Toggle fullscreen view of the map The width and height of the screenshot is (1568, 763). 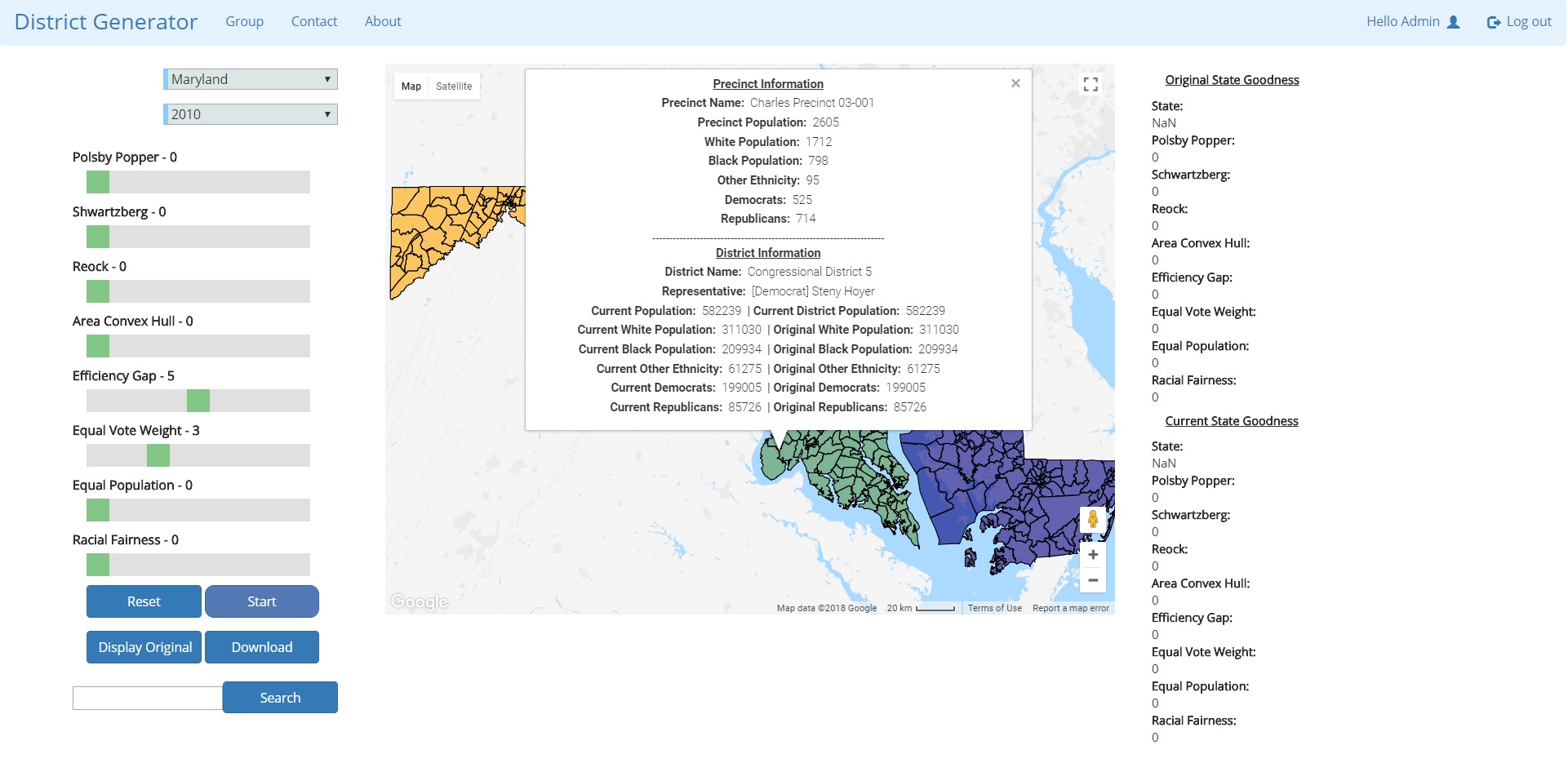1090,85
